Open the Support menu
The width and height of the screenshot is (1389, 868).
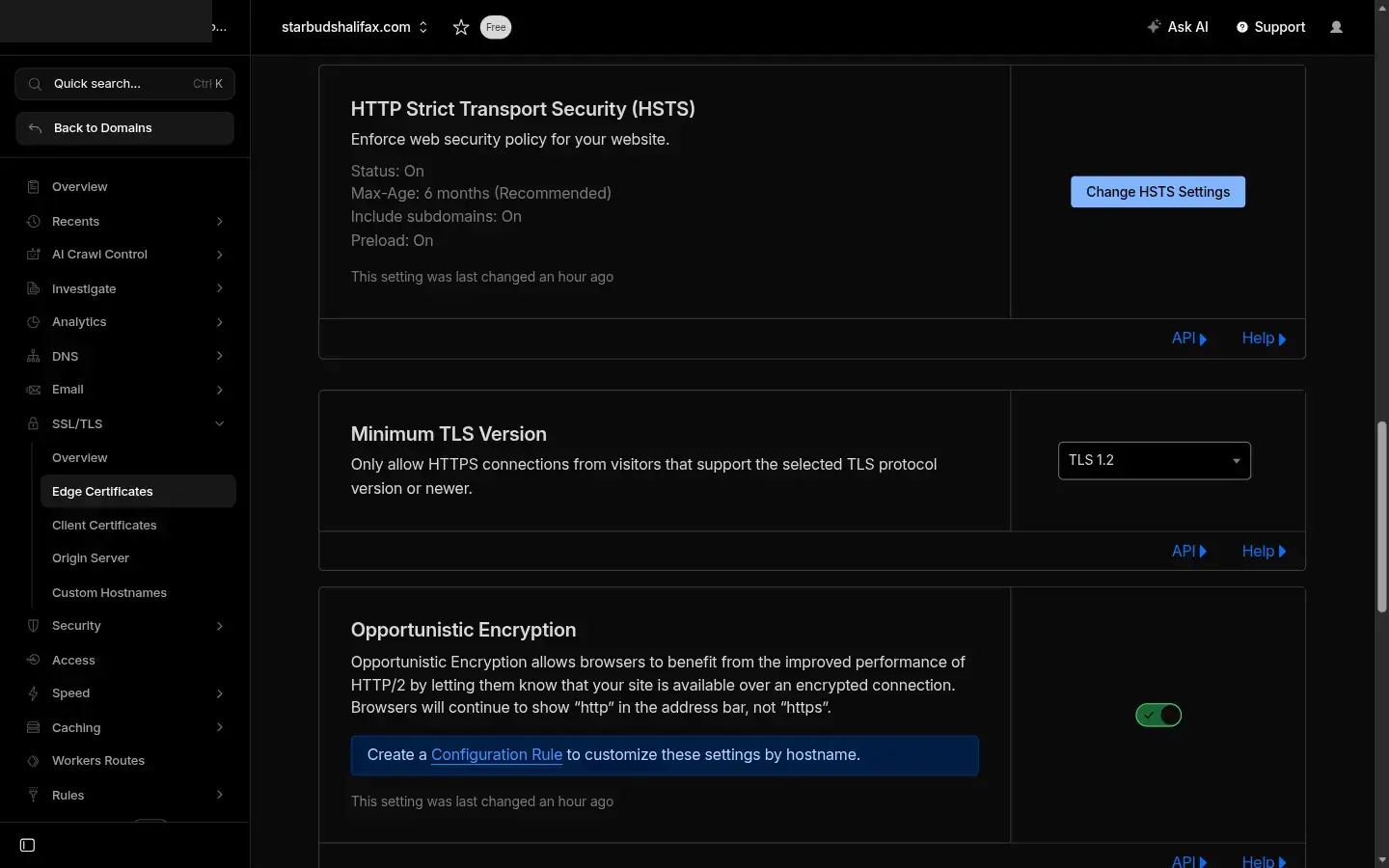[1270, 27]
